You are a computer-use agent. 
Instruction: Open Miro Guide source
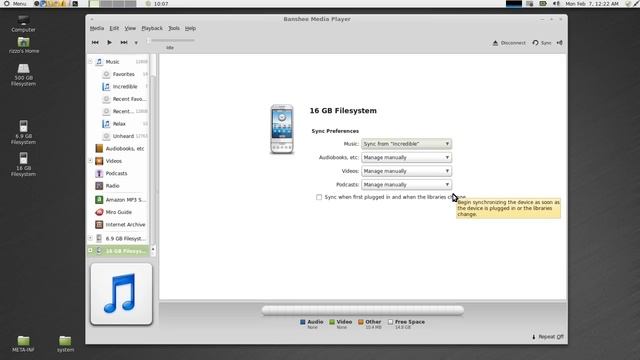pos(118,212)
